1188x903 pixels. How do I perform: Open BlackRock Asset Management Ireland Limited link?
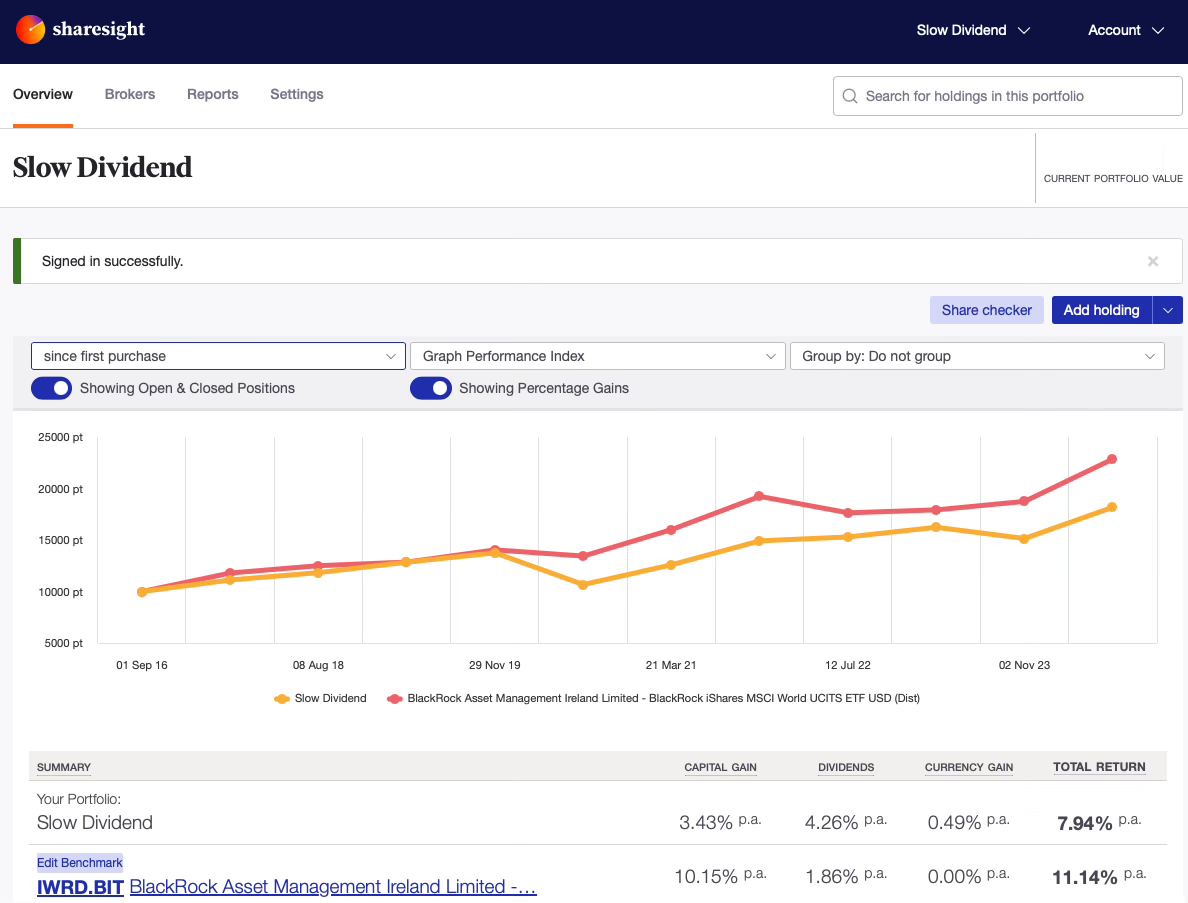click(333, 887)
